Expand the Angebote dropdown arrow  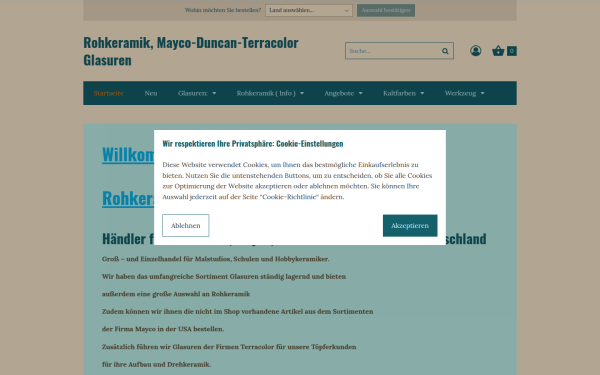[x=360, y=93]
